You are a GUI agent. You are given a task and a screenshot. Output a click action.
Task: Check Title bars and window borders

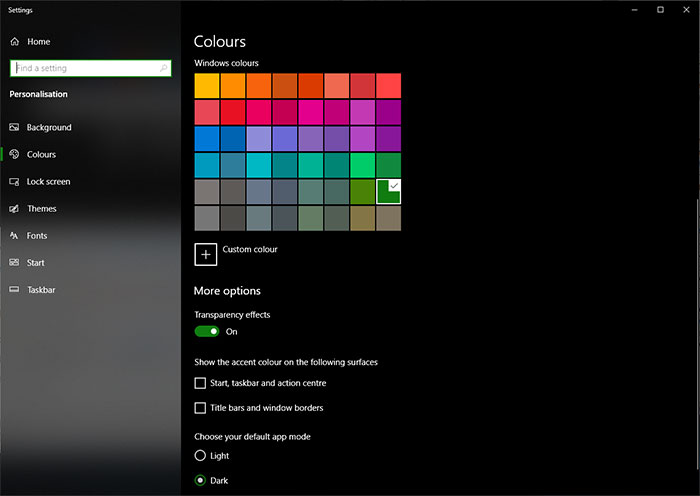(x=200, y=408)
